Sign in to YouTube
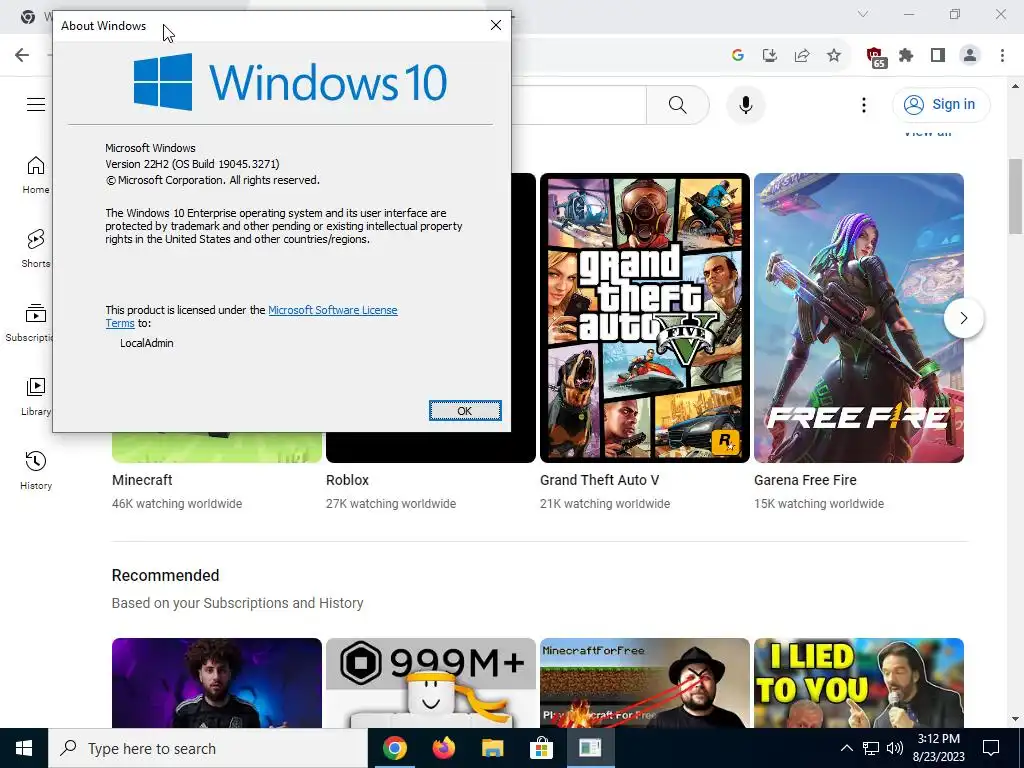The width and height of the screenshot is (1024, 768). point(941,104)
